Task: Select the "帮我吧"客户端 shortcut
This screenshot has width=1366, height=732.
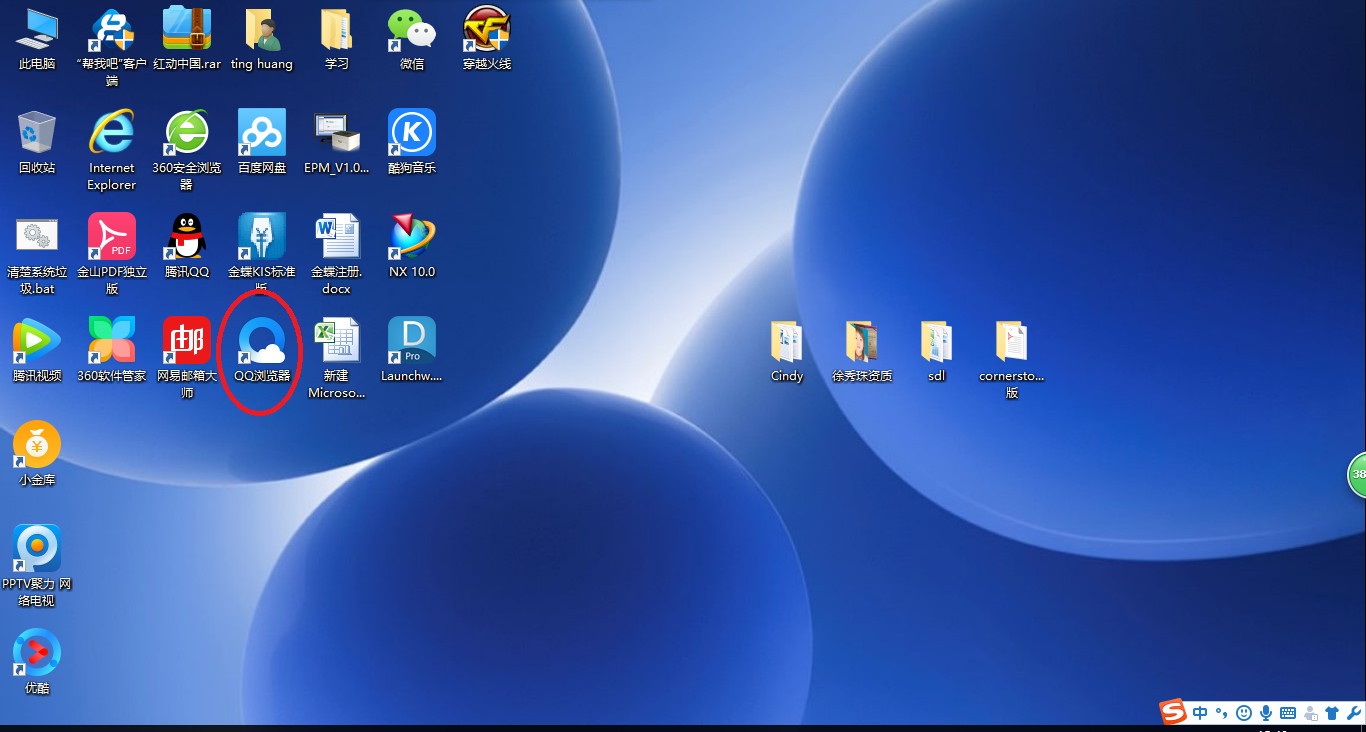Action: coord(111,47)
